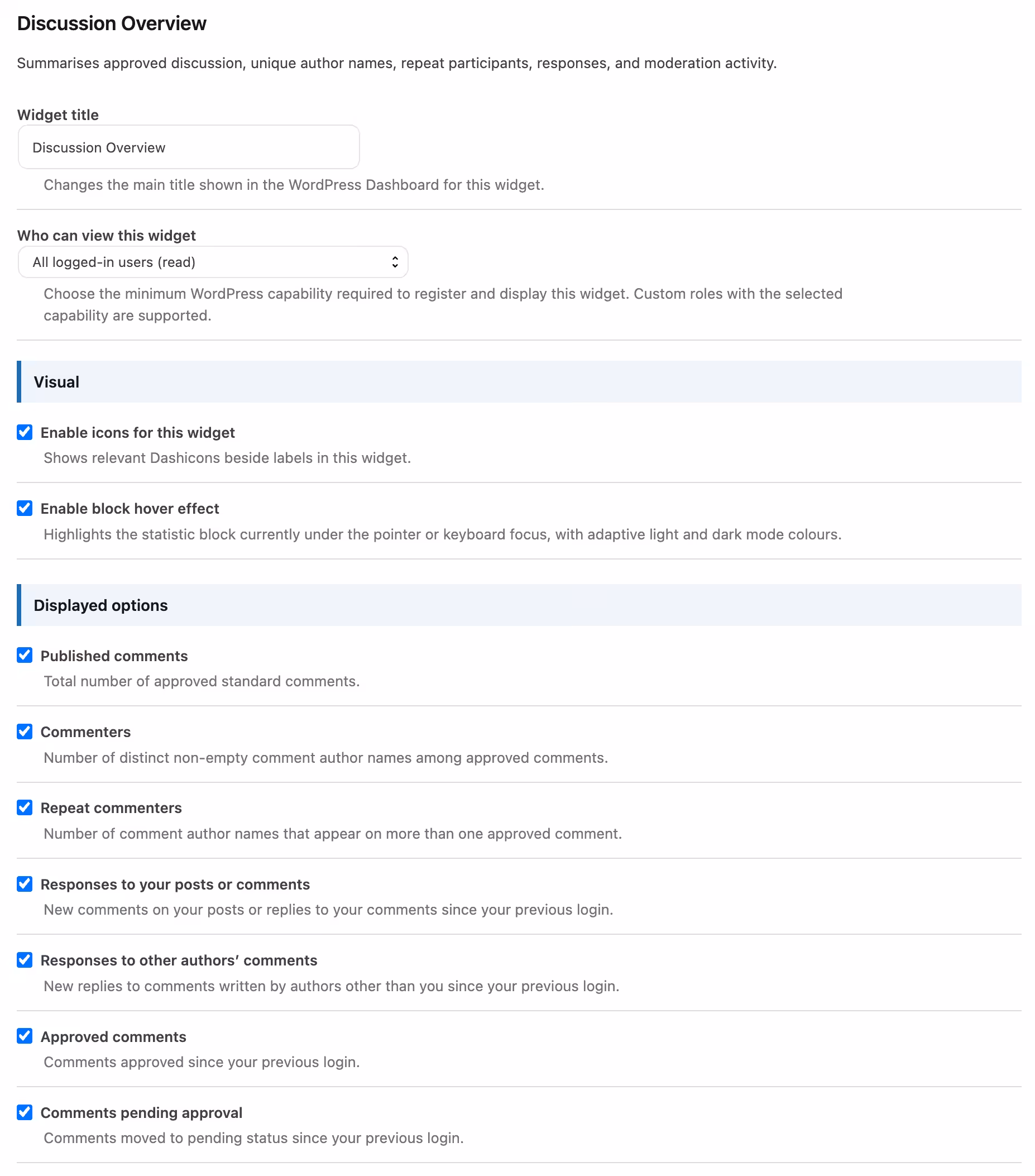
Task: Uncheck Comments pending approval
Action: (25, 1112)
